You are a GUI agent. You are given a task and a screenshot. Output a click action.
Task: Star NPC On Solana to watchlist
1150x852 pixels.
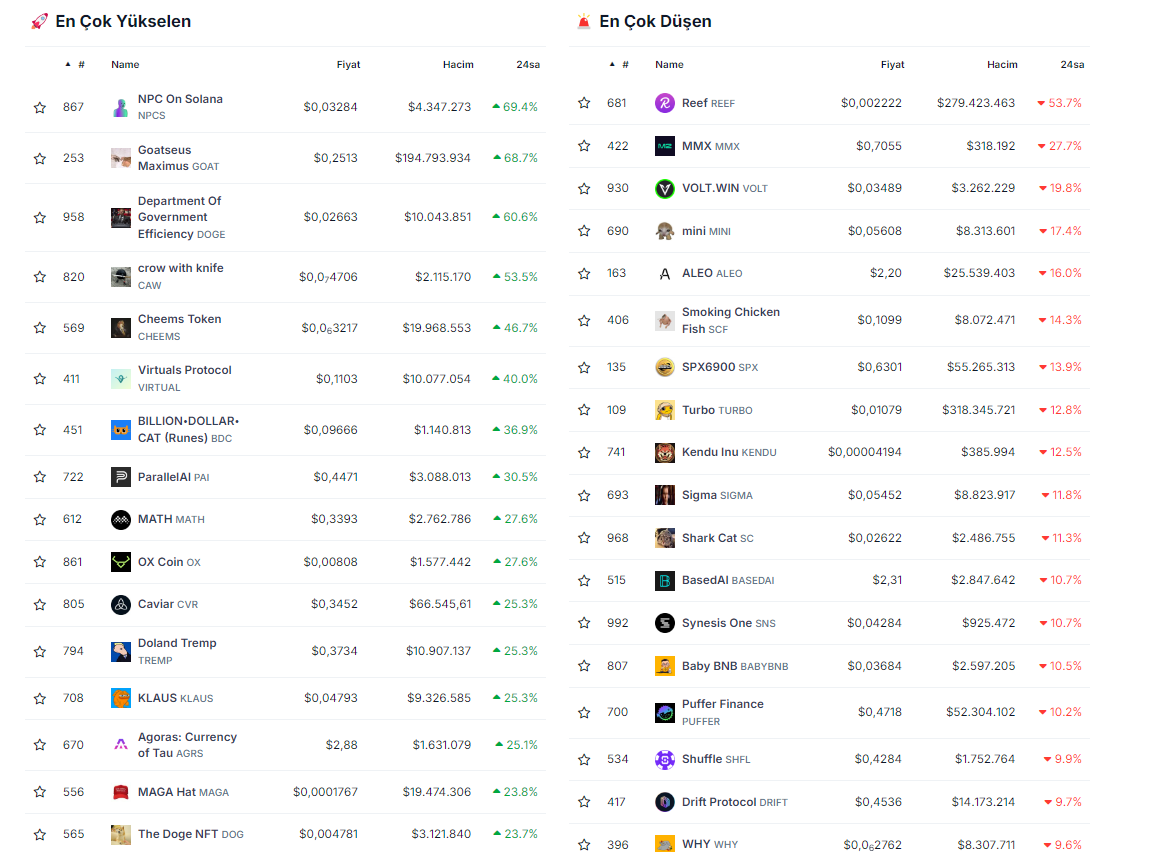coord(40,107)
